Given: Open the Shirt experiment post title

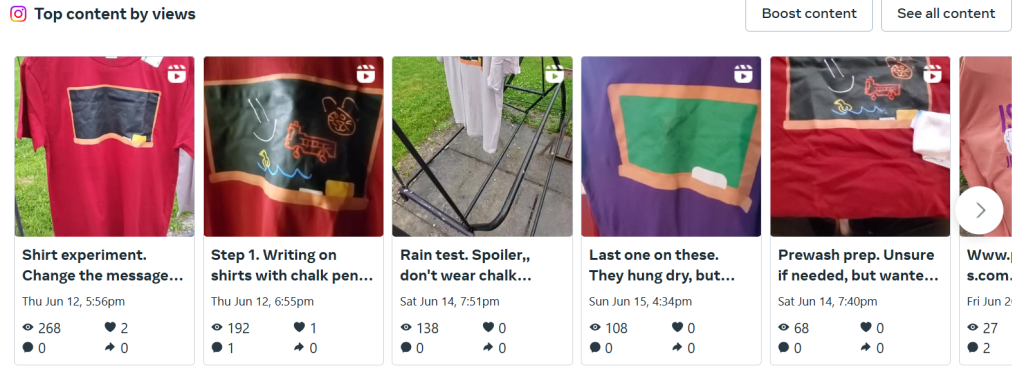Looking at the screenshot, I should click(103, 265).
